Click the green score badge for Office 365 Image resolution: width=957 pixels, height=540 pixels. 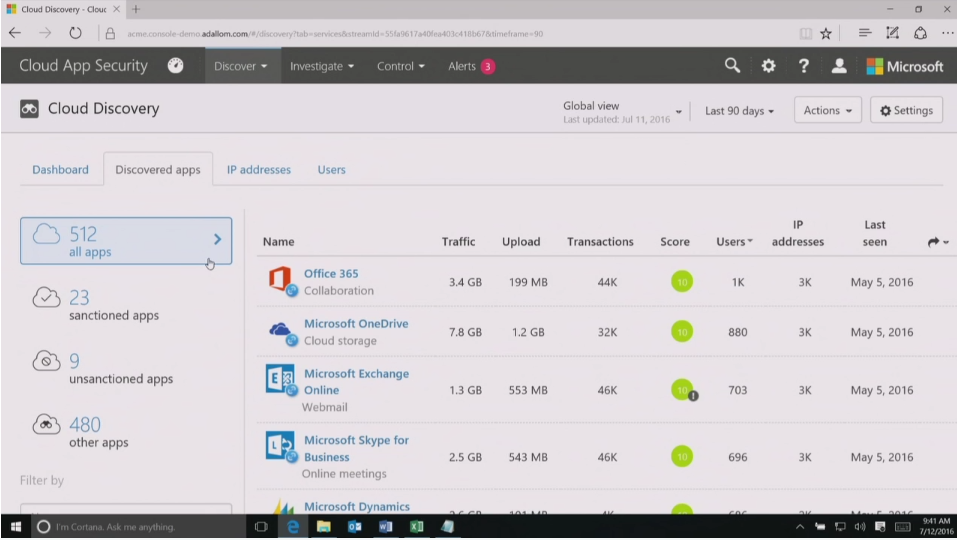tap(681, 282)
